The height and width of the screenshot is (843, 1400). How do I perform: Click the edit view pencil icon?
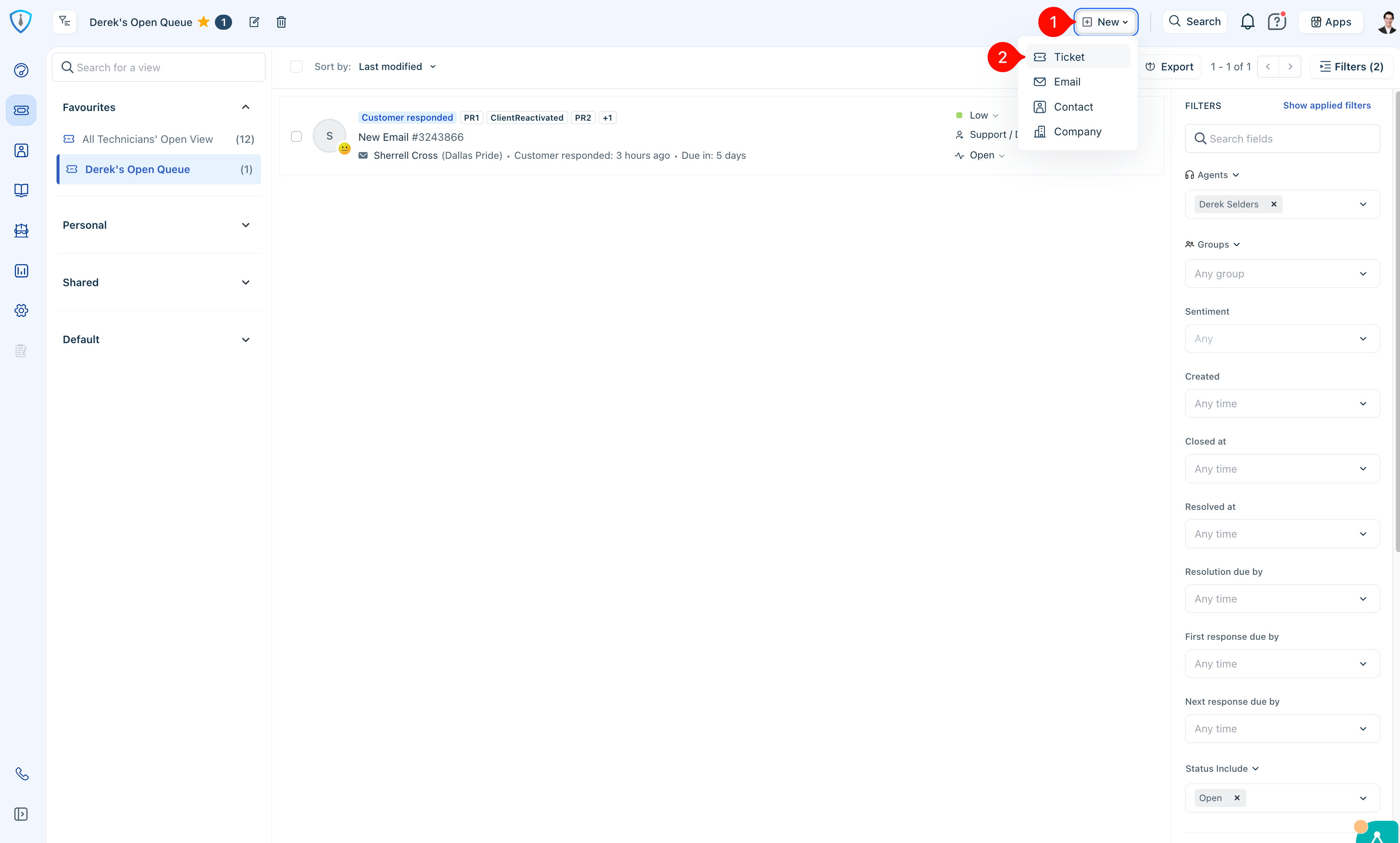click(254, 22)
